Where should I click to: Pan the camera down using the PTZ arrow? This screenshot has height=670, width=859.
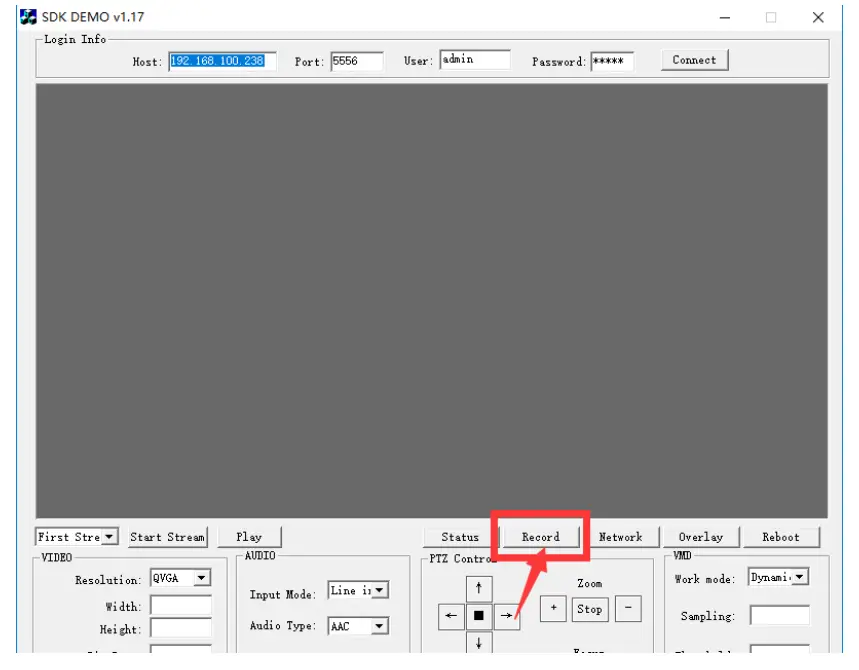[x=479, y=645]
